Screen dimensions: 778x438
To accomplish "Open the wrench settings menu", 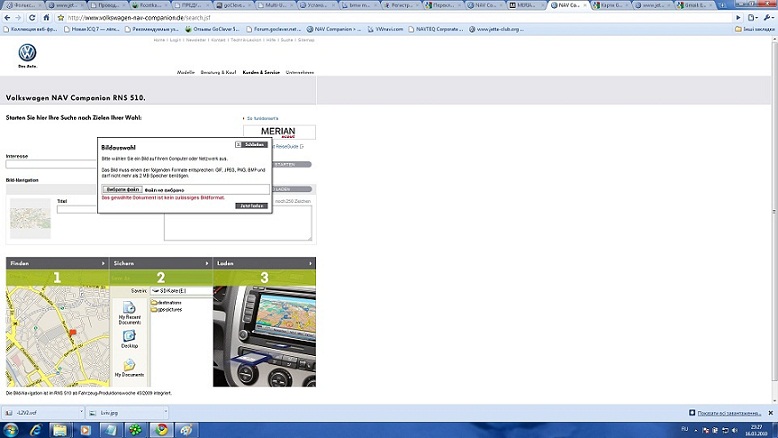I will [768, 17].
